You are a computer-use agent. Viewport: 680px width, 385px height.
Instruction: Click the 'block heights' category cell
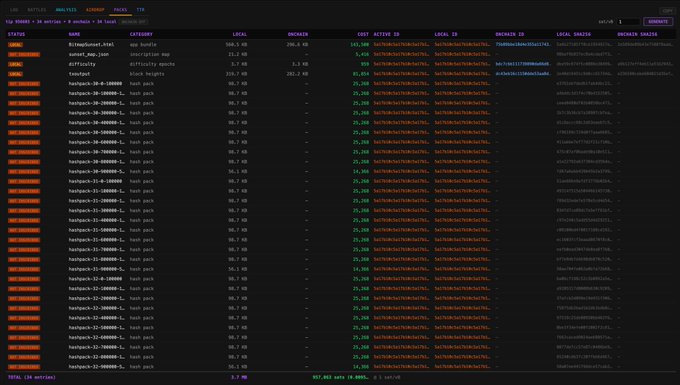coord(147,74)
